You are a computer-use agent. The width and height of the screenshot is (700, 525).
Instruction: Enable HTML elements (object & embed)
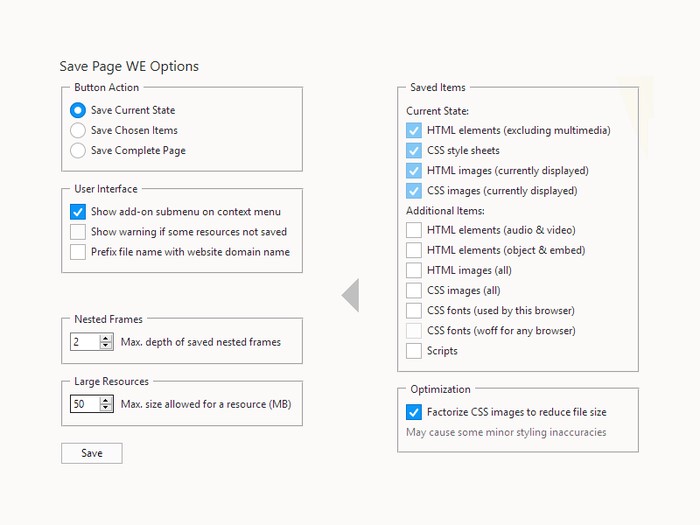[x=414, y=250]
